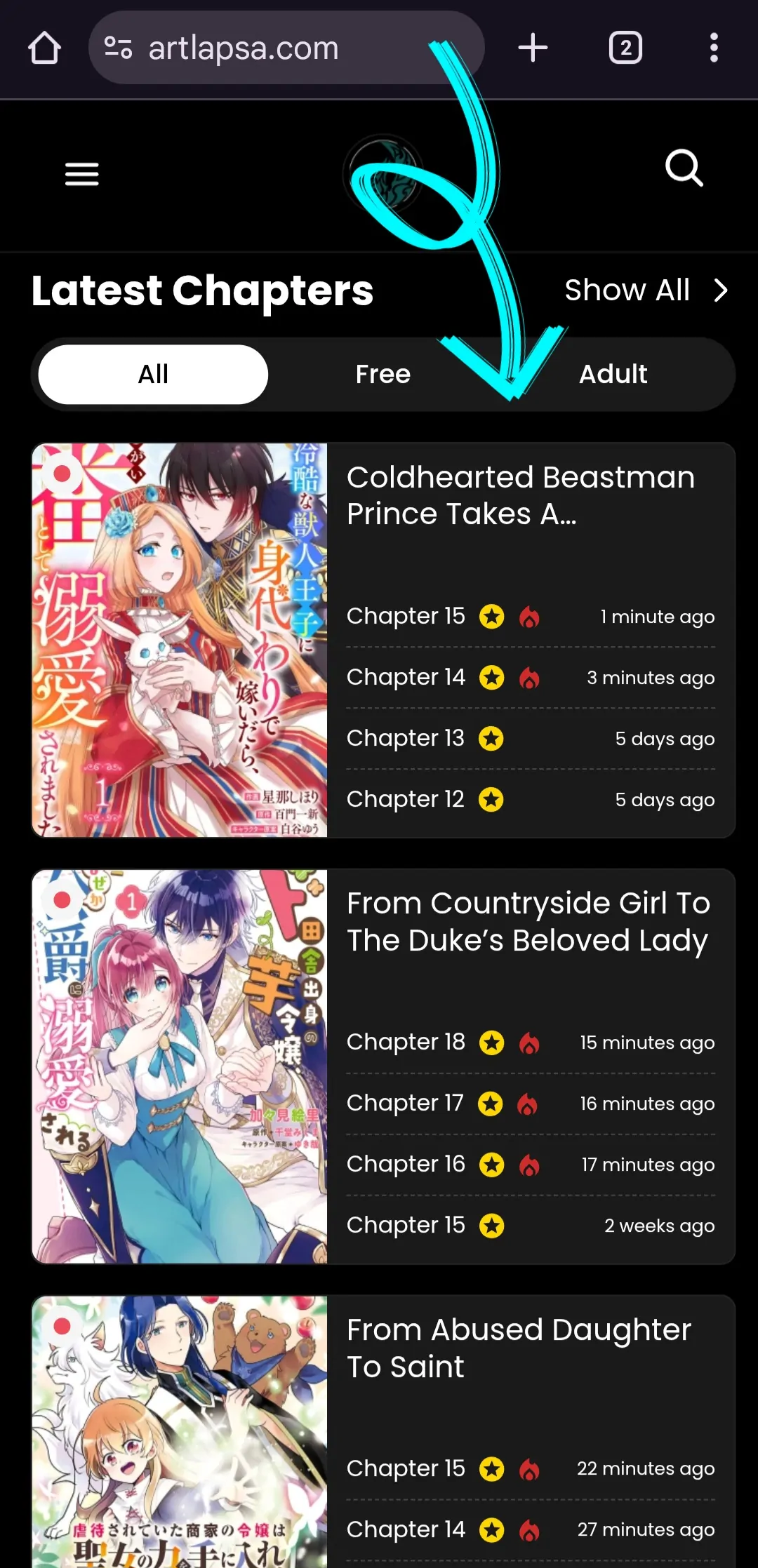Click the chevron next to Show All
The image size is (758, 1568).
click(x=721, y=290)
